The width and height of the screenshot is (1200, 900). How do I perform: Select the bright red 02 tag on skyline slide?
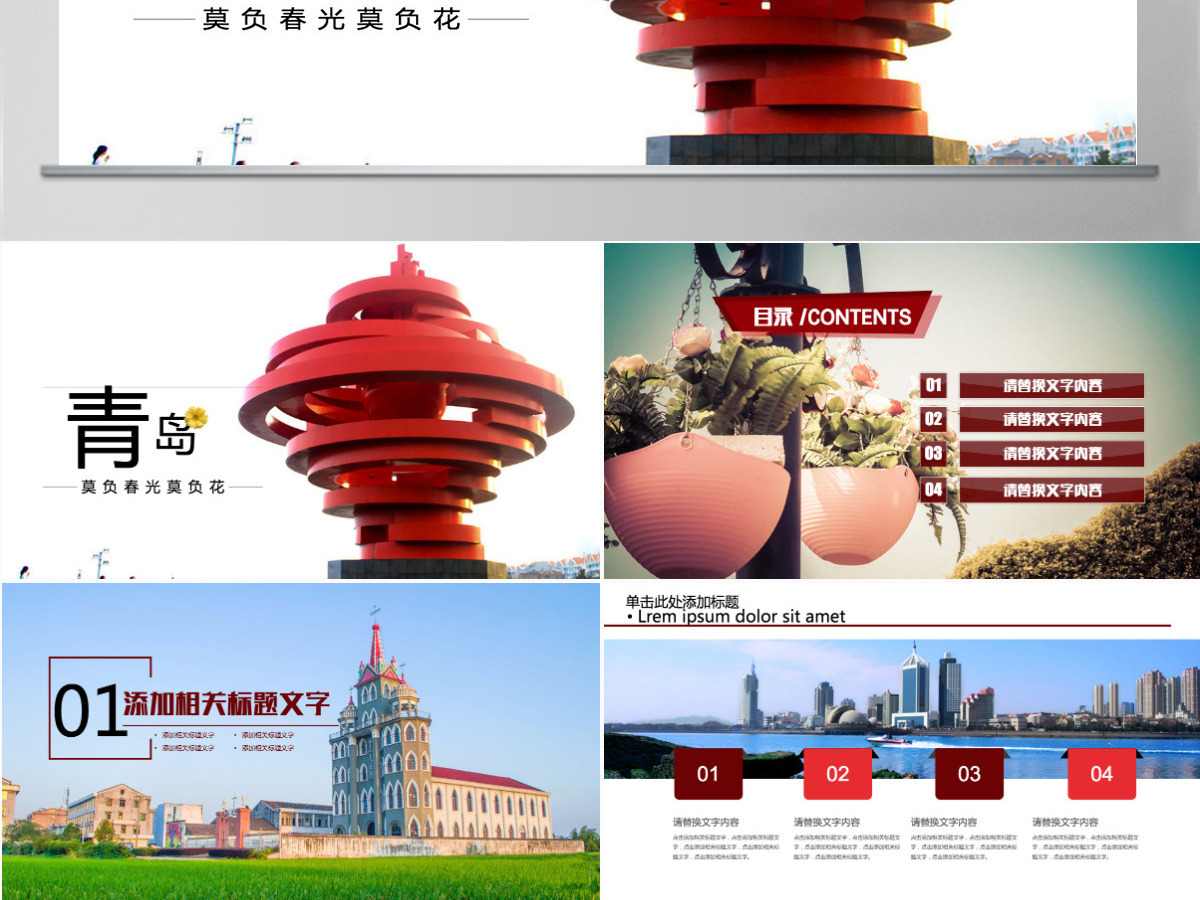[838, 773]
